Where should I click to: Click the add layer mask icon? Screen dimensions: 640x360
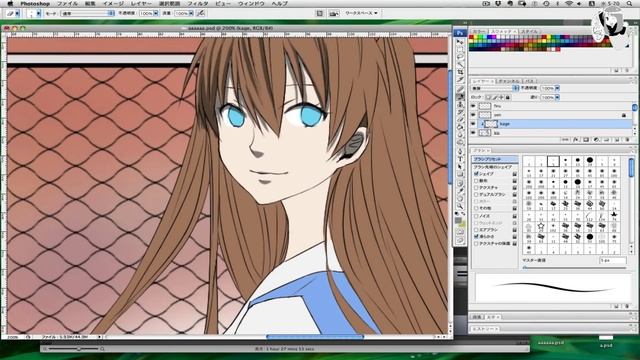(586, 140)
